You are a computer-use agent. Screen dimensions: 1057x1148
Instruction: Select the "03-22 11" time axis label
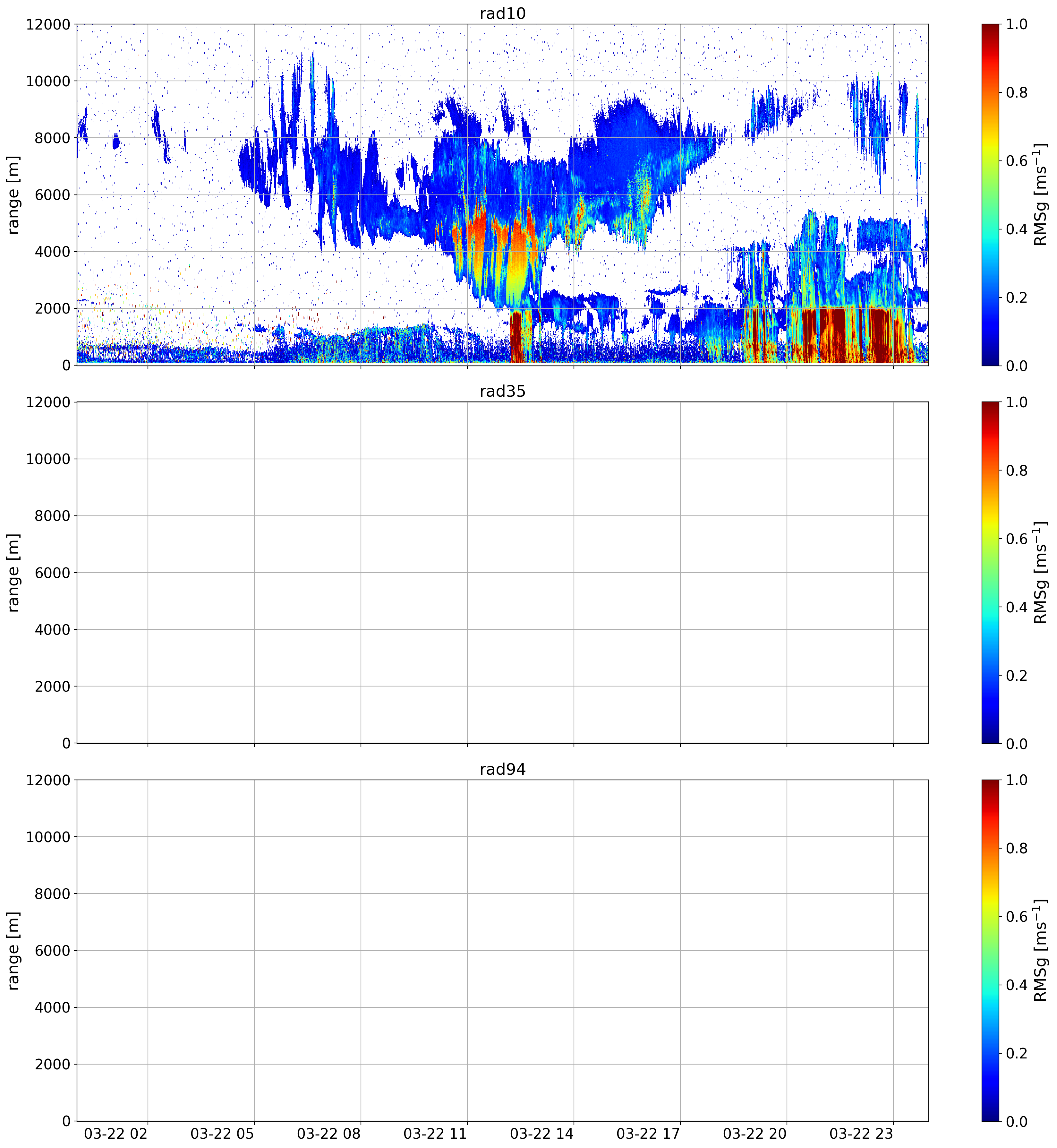[x=435, y=1134]
